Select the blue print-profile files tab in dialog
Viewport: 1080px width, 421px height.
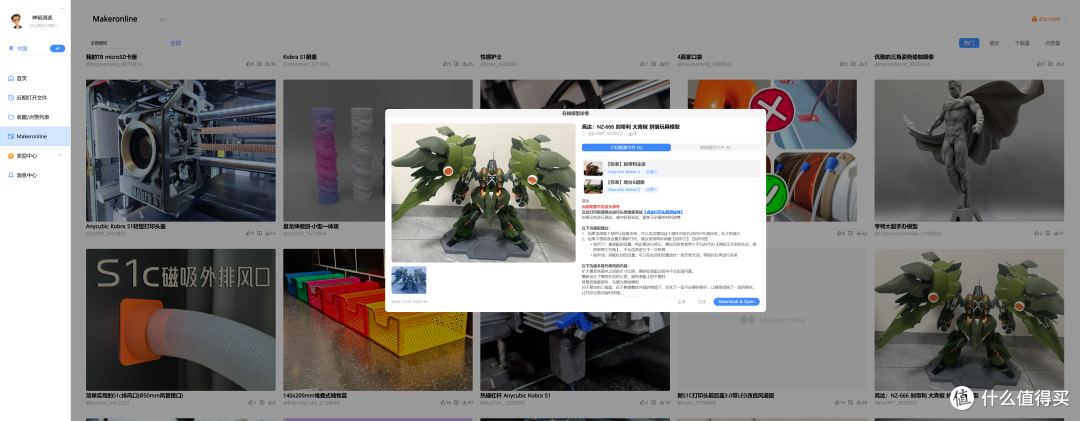point(625,147)
